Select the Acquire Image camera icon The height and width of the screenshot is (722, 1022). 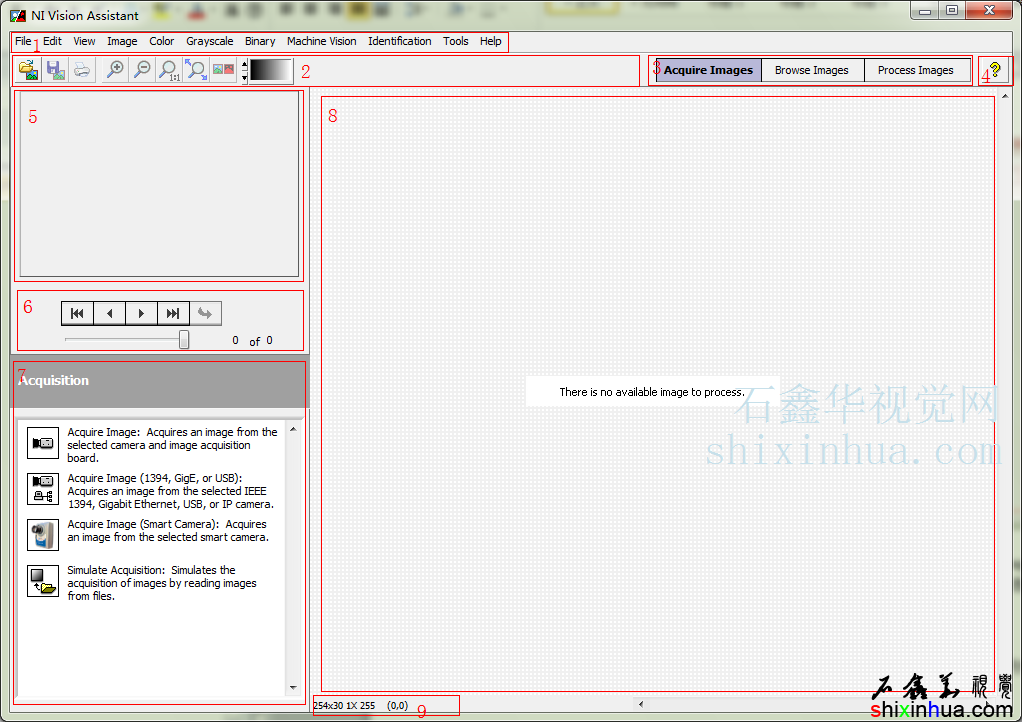pyautogui.click(x=43, y=442)
